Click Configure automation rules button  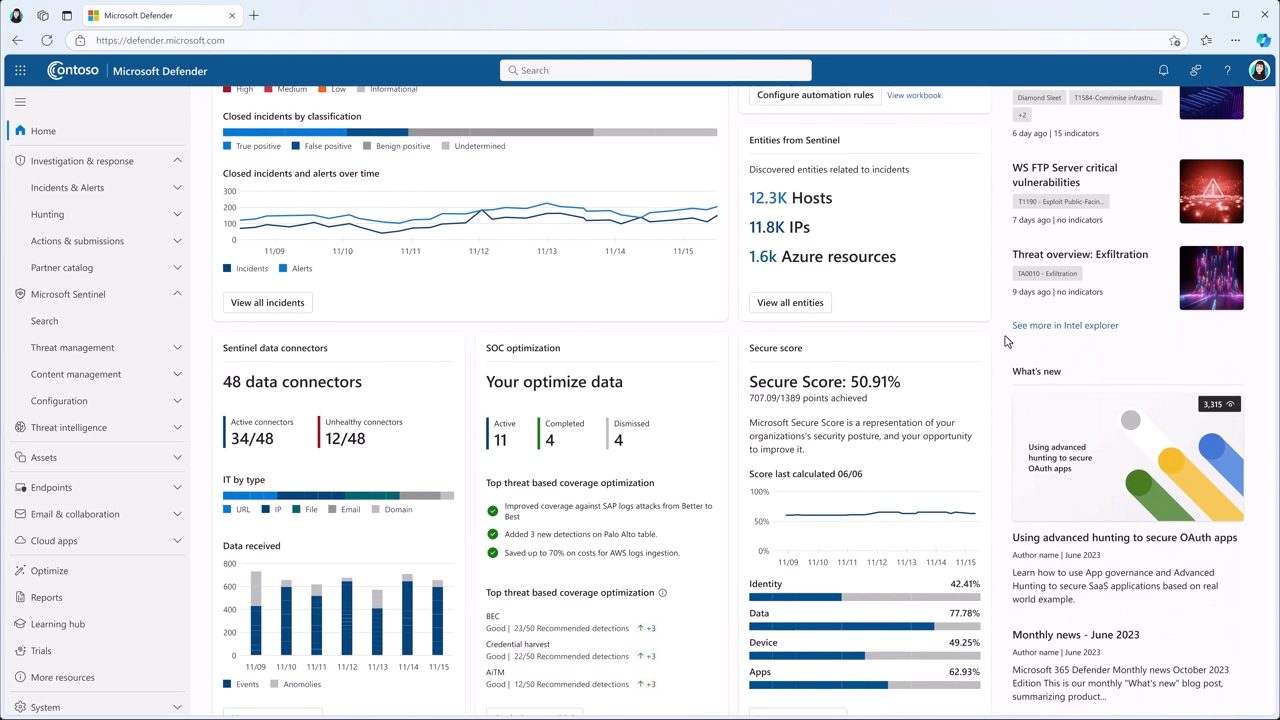815,95
